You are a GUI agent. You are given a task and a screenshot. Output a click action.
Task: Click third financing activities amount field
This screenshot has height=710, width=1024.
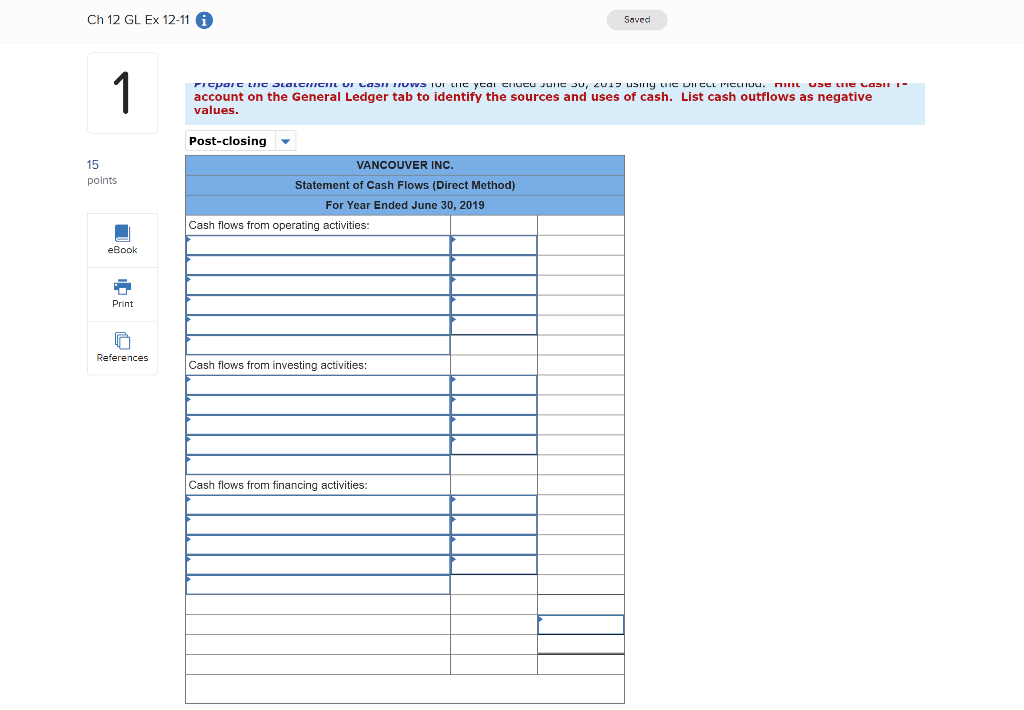(494, 545)
